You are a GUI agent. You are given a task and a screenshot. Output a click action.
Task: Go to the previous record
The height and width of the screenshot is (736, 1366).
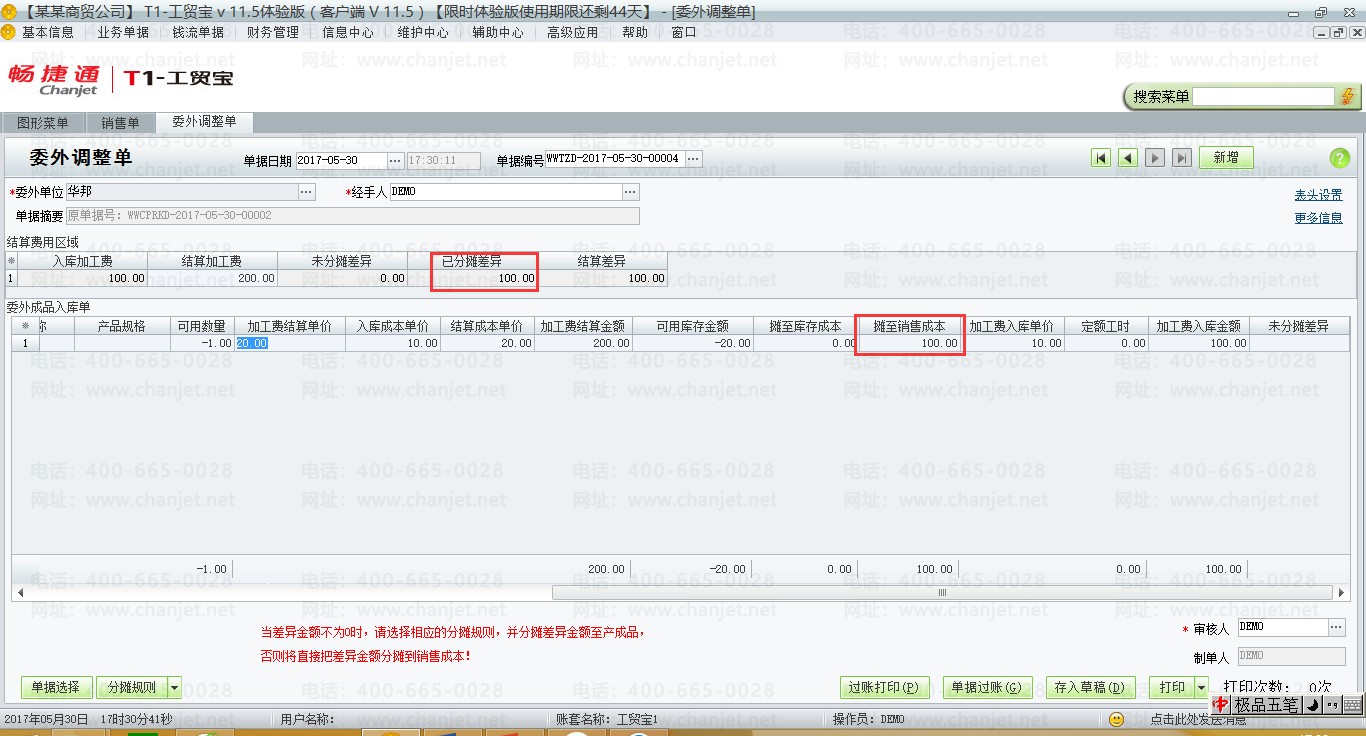tap(1128, 158)
